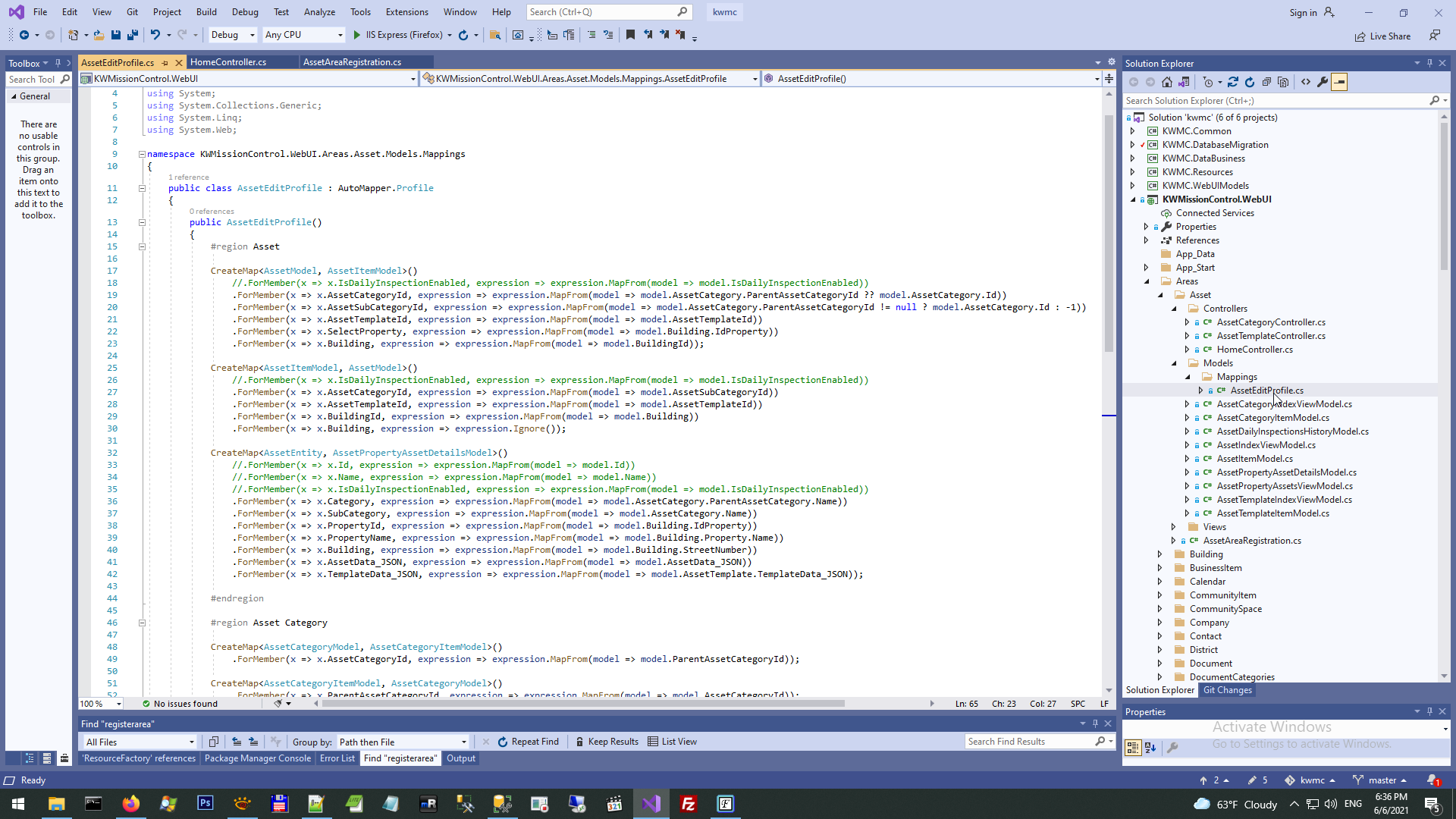Toggle a bookmark on the current line
This screenshot has width=1456, height=819.
pyautogui.click(x=630, y=35)
